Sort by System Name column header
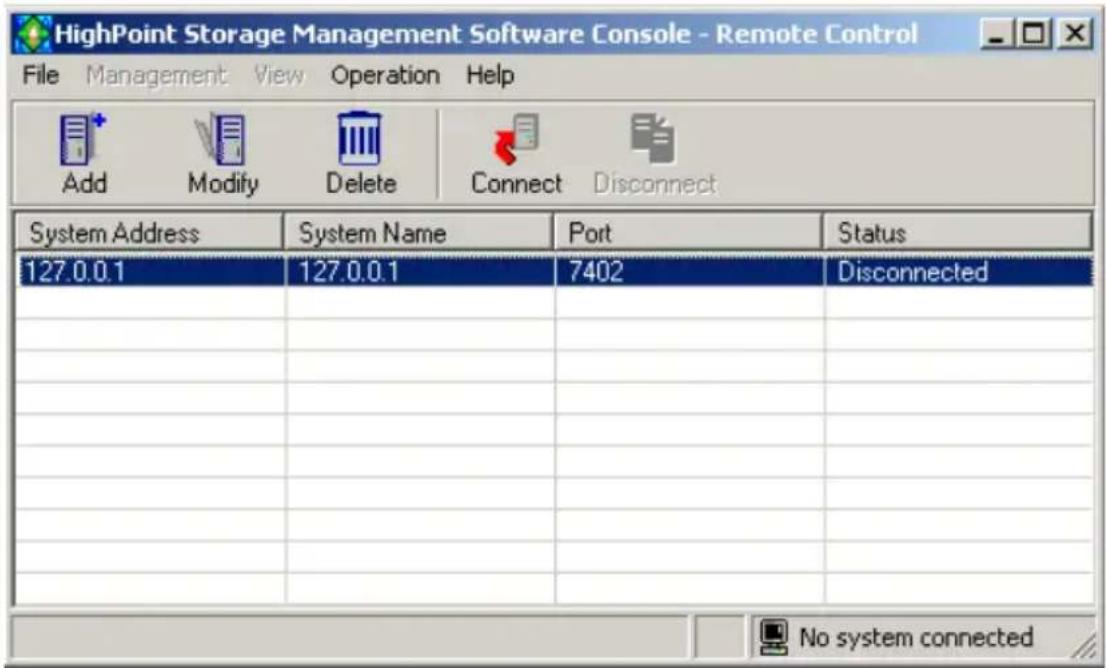 click(x=418, y=232)
